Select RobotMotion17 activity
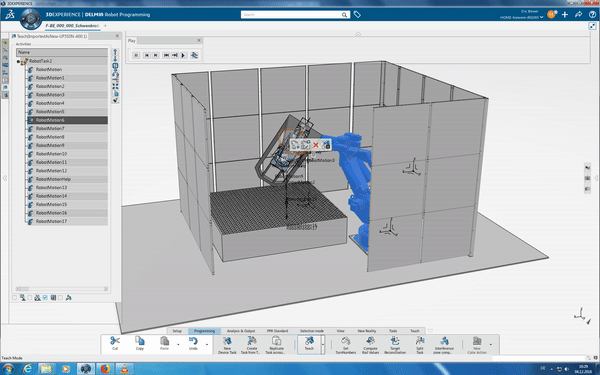Viewport: 600px width, 375px height. tap(67, 221)
